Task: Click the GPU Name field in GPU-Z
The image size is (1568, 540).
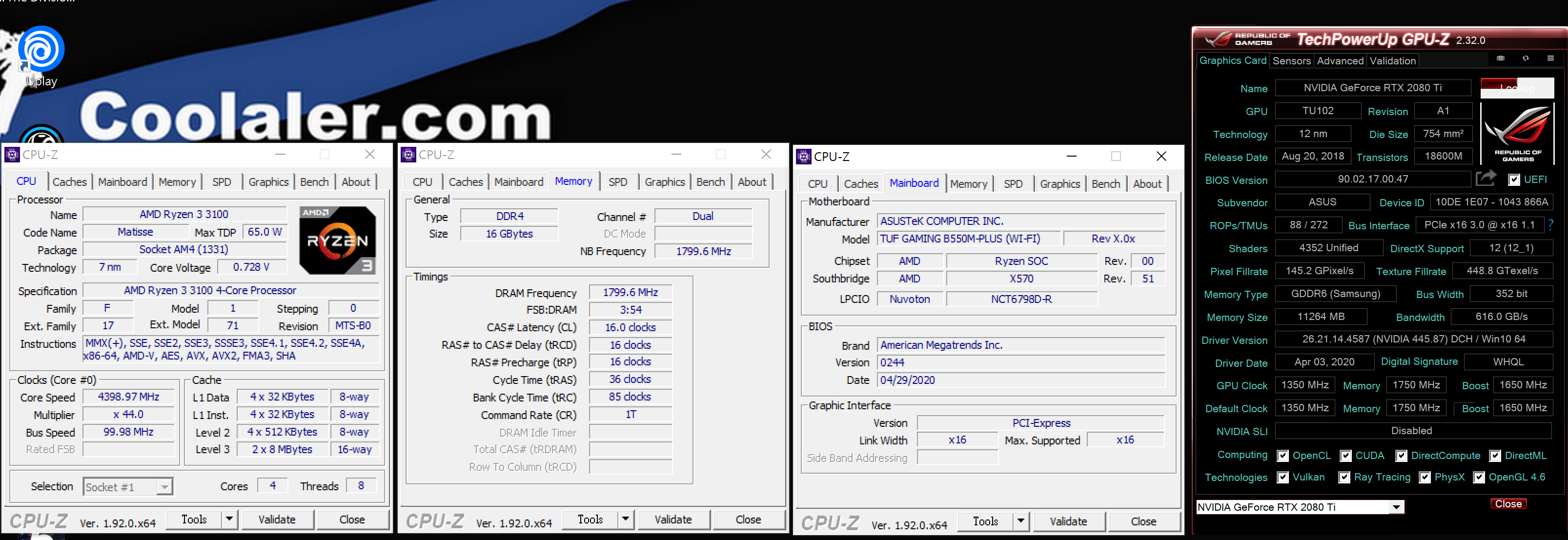Action: point(1373,88)
